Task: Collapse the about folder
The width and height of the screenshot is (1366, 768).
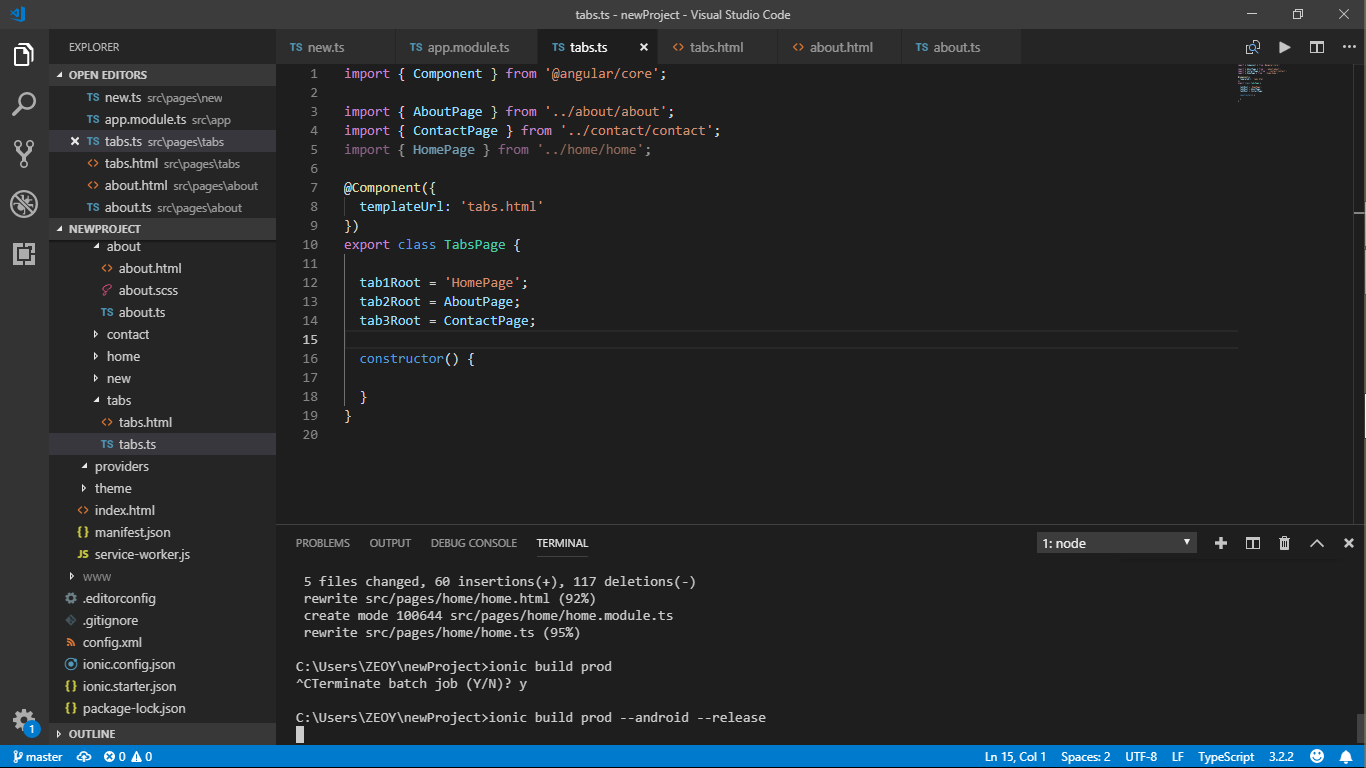Action: (x=123, y=247)
